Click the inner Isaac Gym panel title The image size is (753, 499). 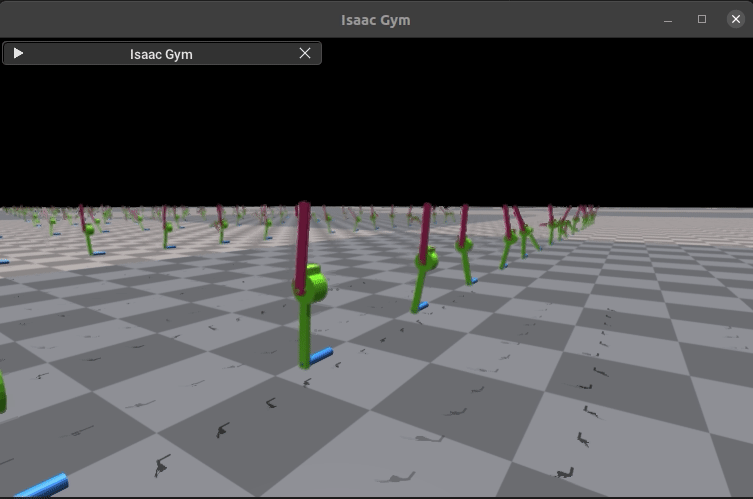tap(161, 54)
